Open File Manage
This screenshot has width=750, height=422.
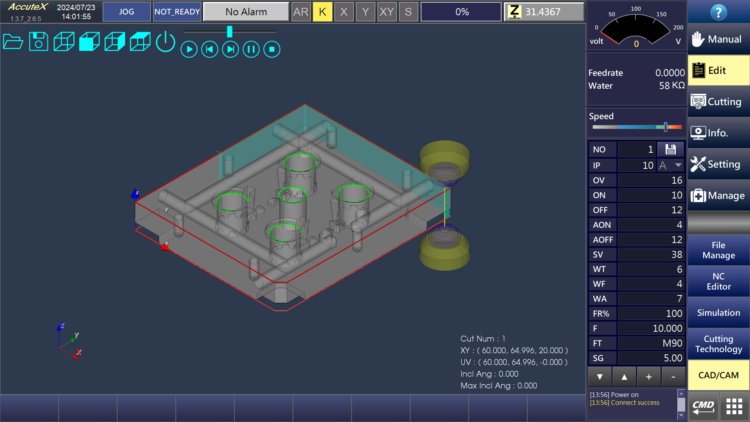(718, 250)
